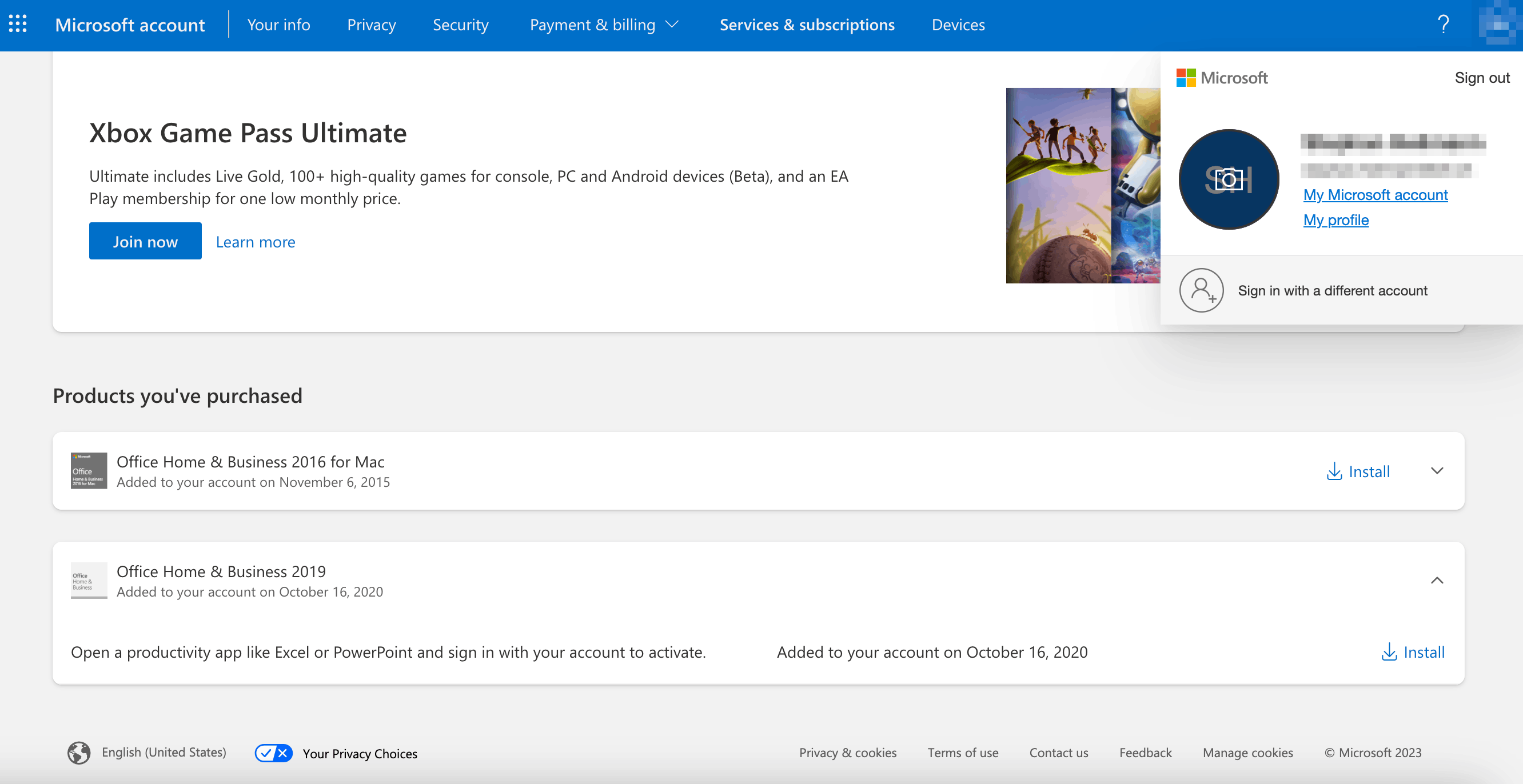Click Office 2016 for Mac product icon
1523x784 pixels.
pos(89,471)
